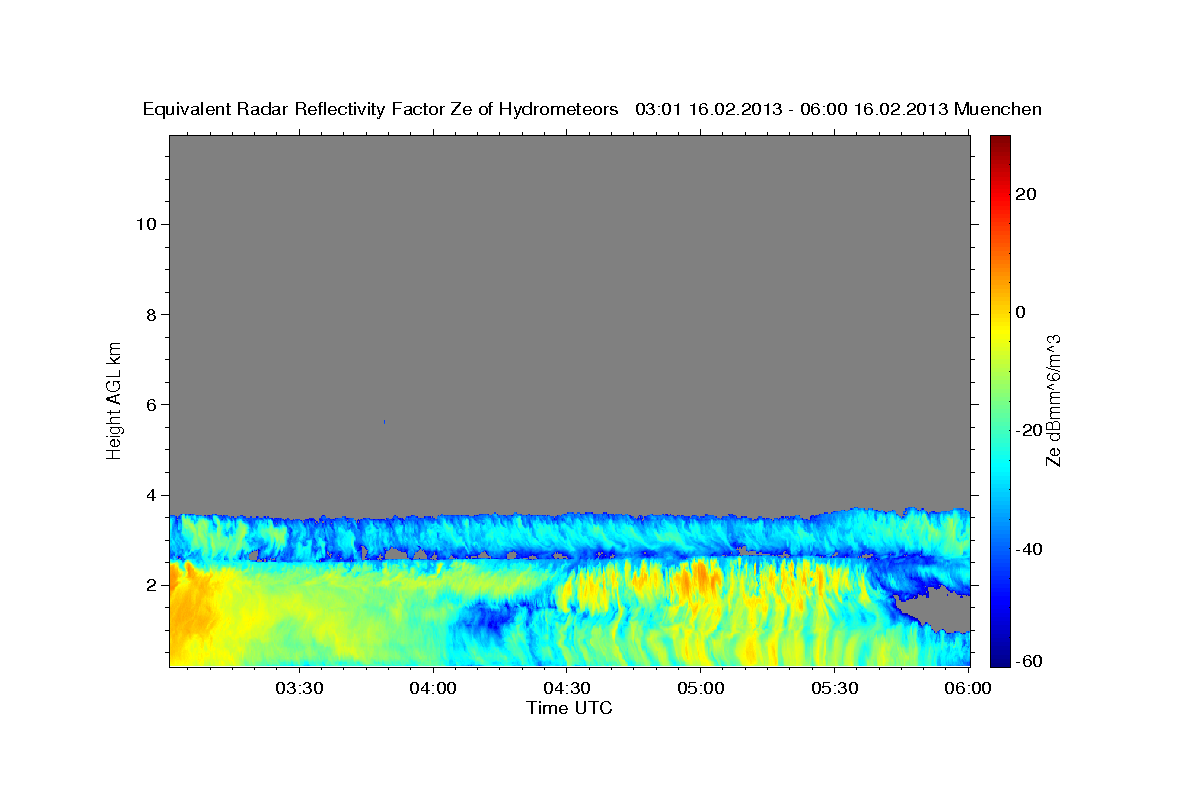Click the colorbar value 20

coord(1027,194)
